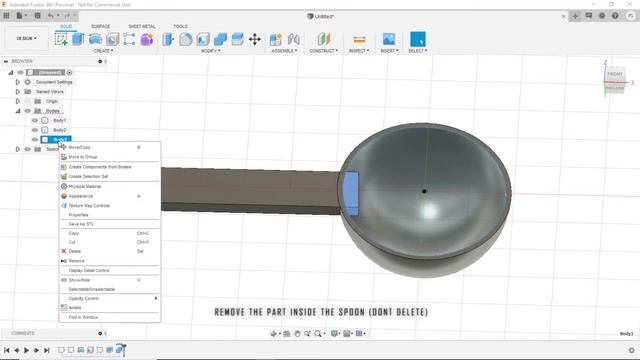Screen dimensions: 640x360
Task: Click the Move/Copy cross-arrows toolbar icon
Action: [255, 39]
